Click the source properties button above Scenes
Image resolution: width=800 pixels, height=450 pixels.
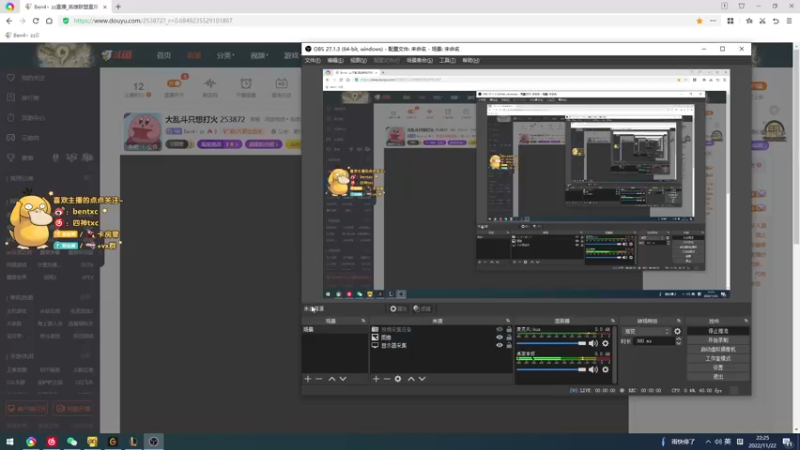pos(398,309)
